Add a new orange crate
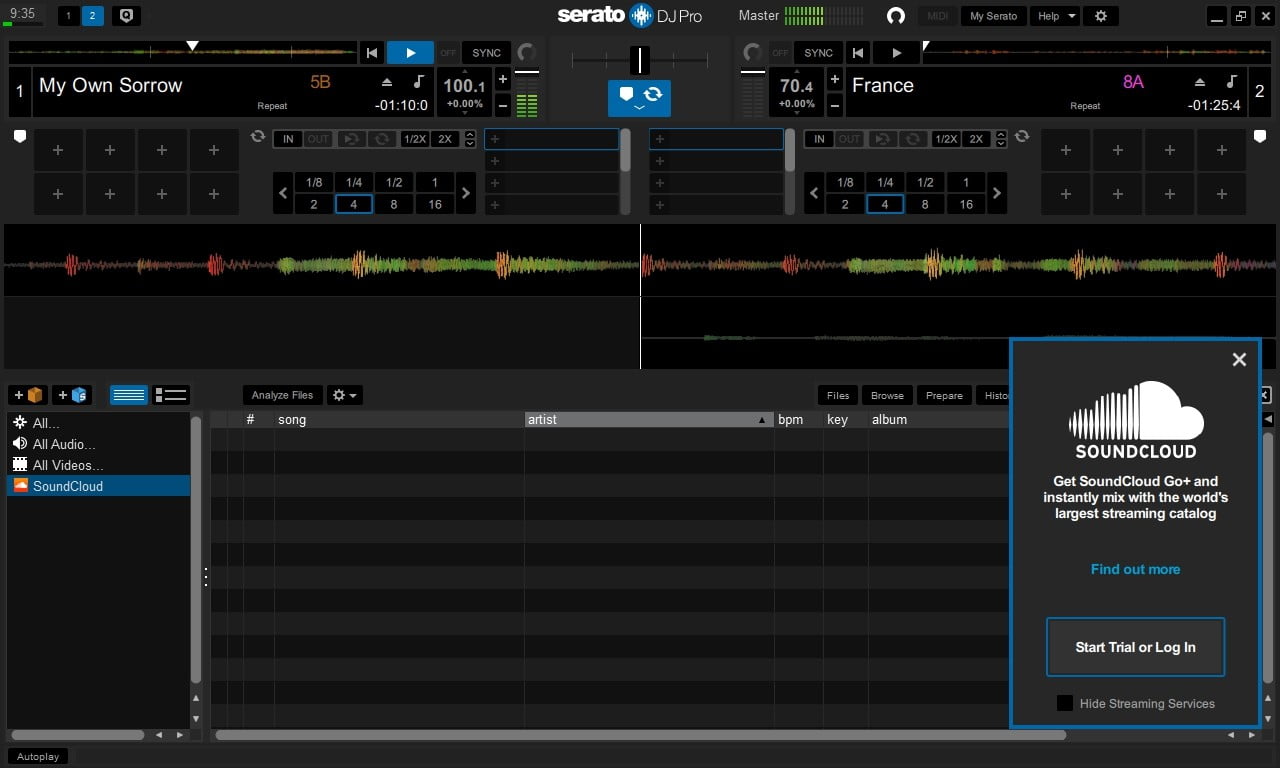The height and width of the screenshot is (768, 1280). (x=28, y=395)
